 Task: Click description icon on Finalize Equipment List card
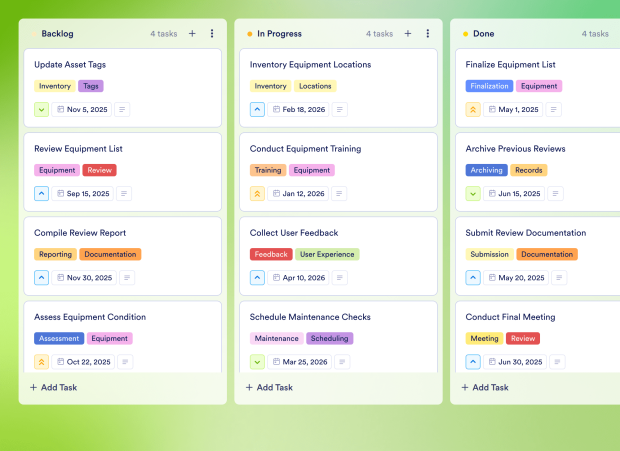coord(553,109)
